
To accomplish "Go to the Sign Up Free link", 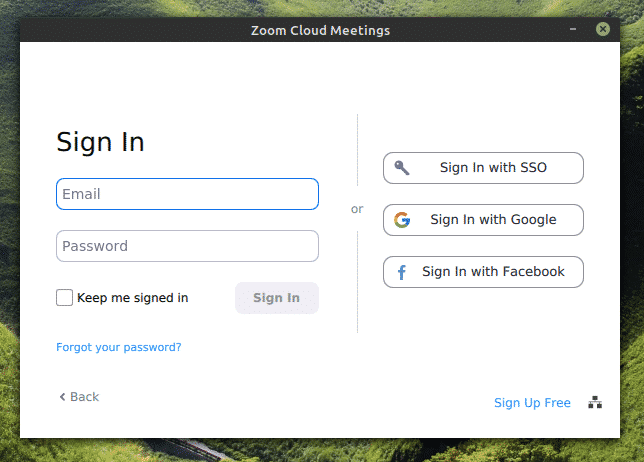I will coord(532,403).
